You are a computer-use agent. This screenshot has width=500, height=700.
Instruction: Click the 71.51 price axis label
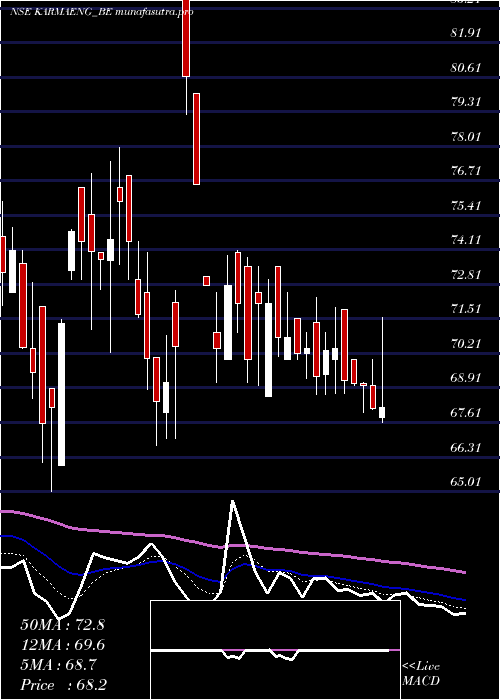[466, 309]
